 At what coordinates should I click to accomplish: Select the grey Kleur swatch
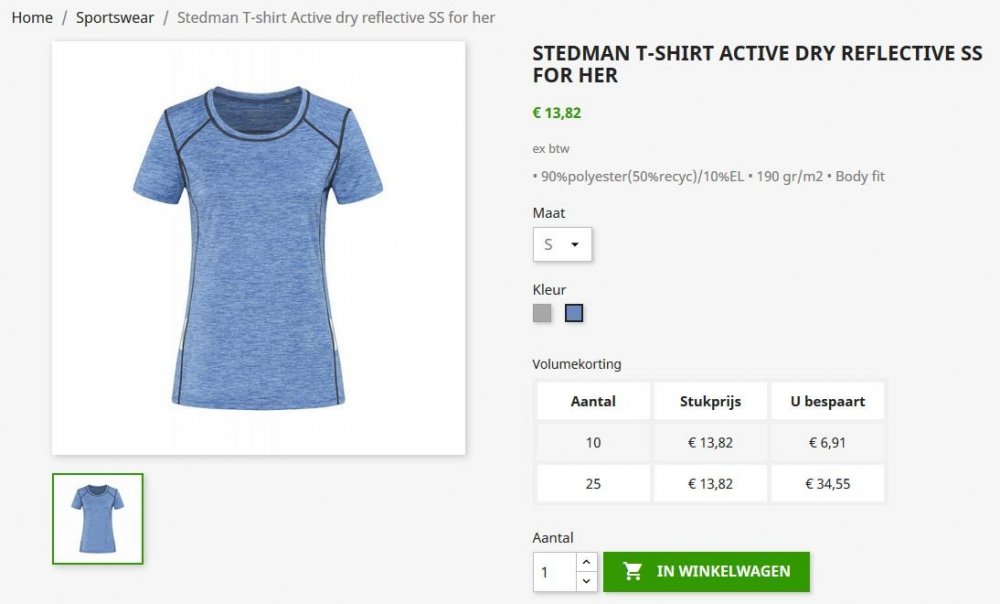pyautogui.click(x=542, y=313)
